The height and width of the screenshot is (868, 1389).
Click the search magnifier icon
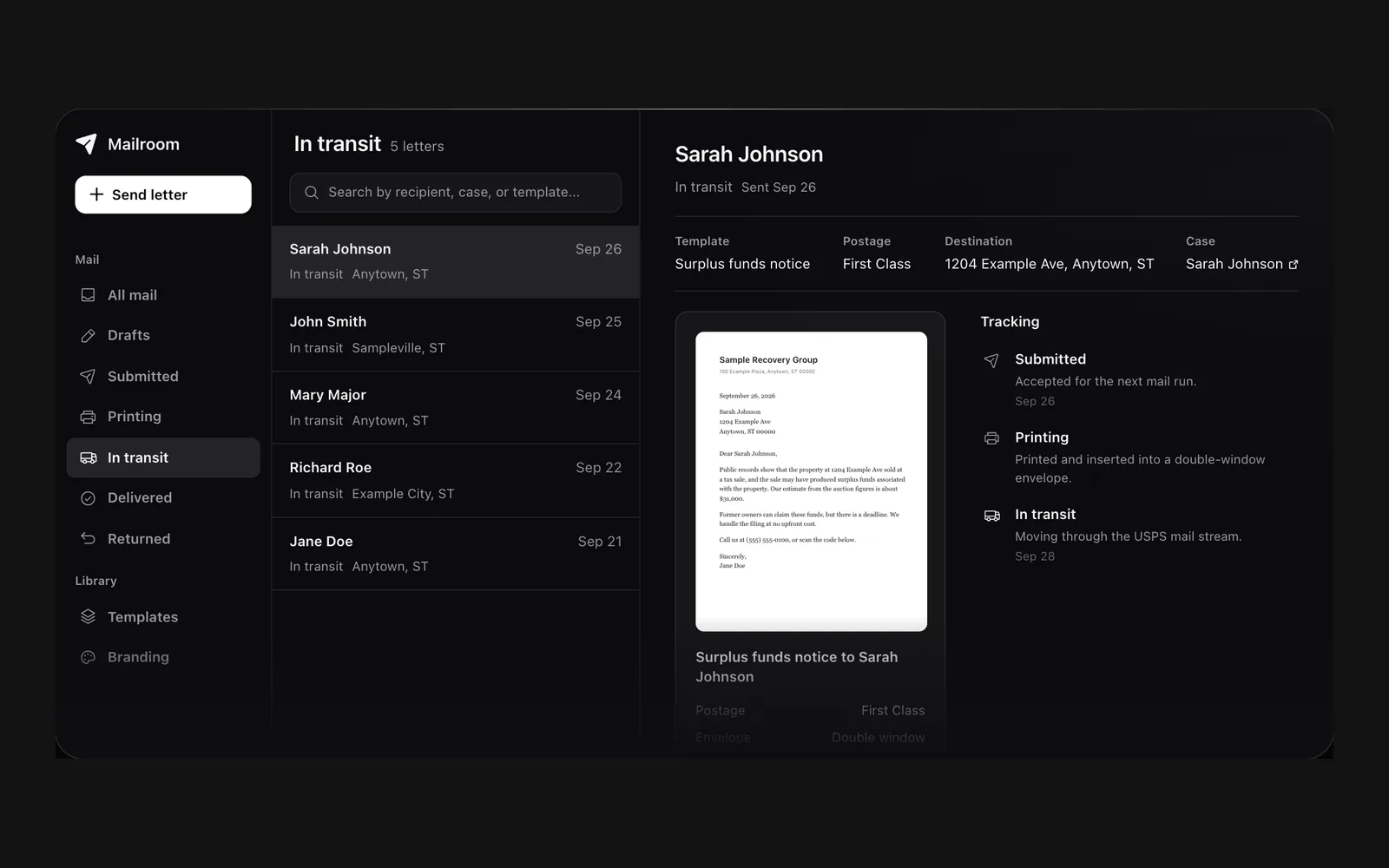click(312, 193)
